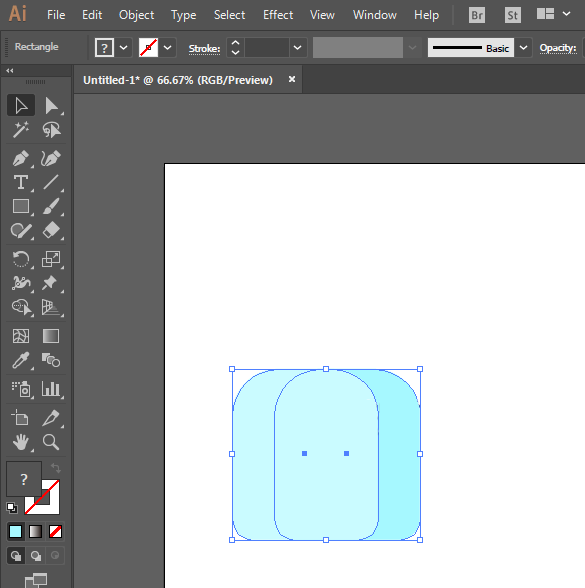Click the cyan Color mode swatch

point(15,532)
